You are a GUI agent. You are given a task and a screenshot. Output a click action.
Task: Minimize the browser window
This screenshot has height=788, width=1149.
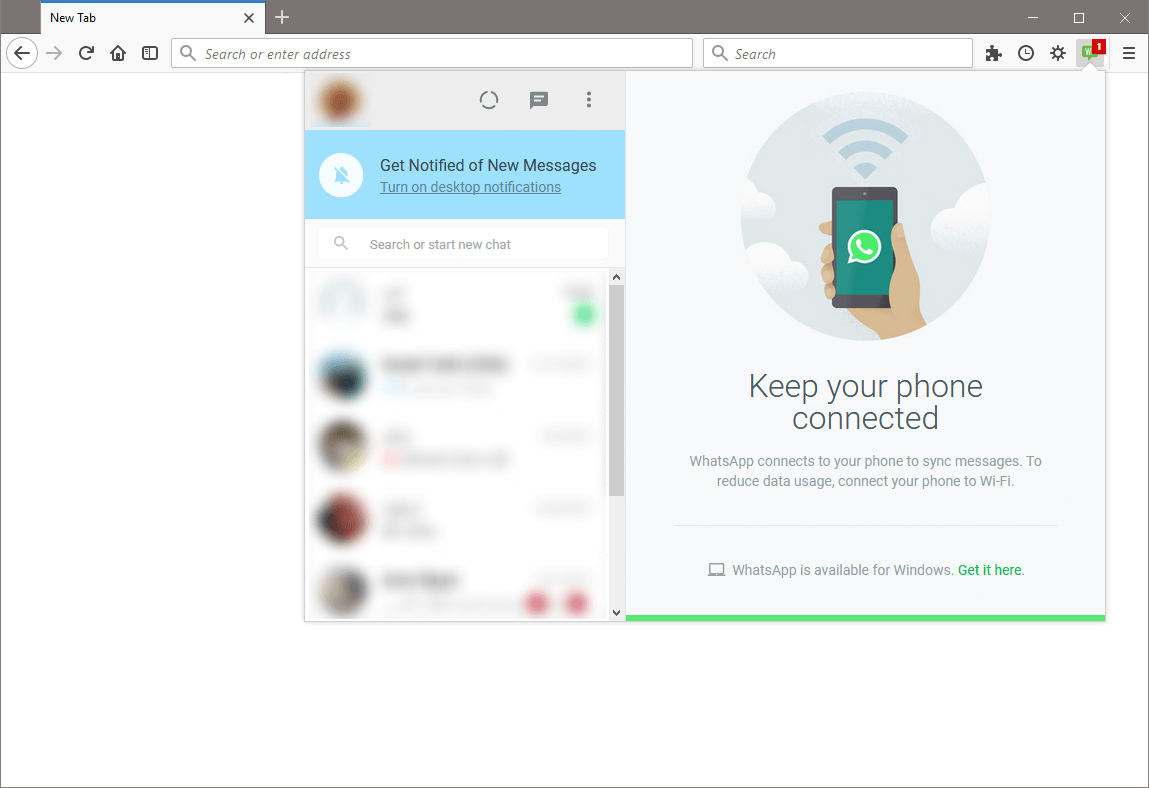click(x=1032, y=18)
